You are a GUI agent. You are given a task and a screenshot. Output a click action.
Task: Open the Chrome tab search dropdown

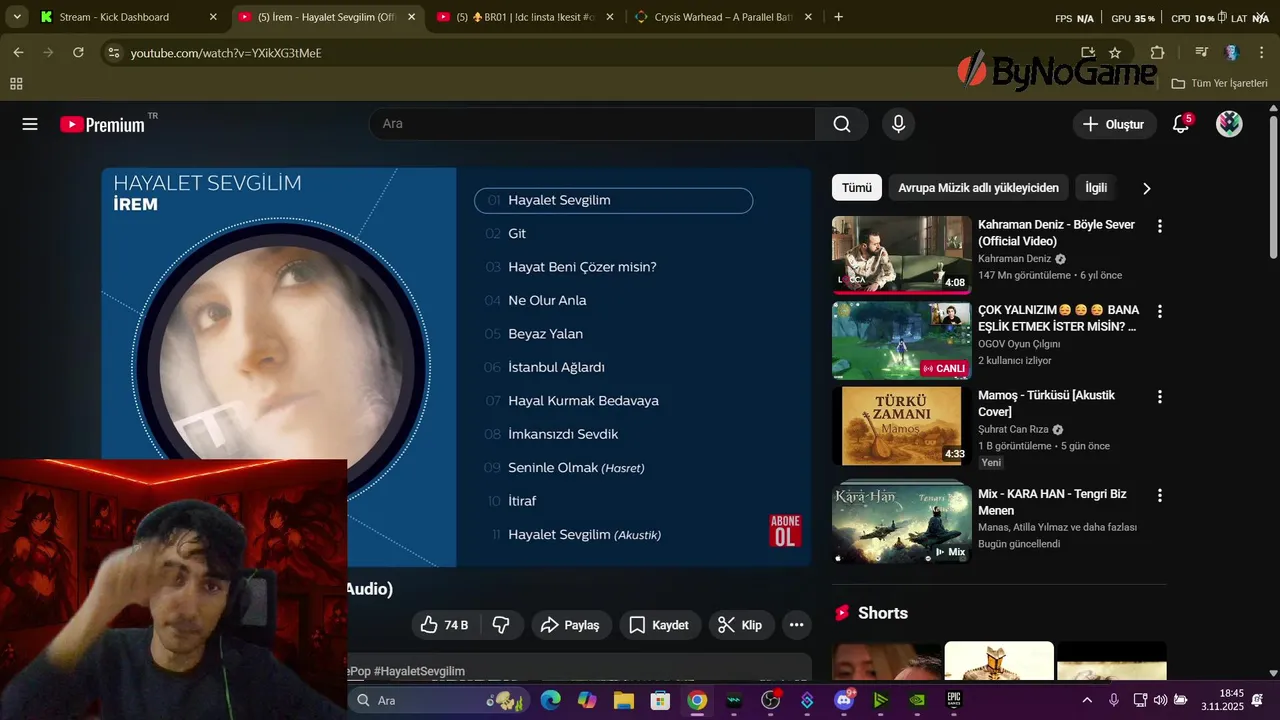click(x=17, y=17)
